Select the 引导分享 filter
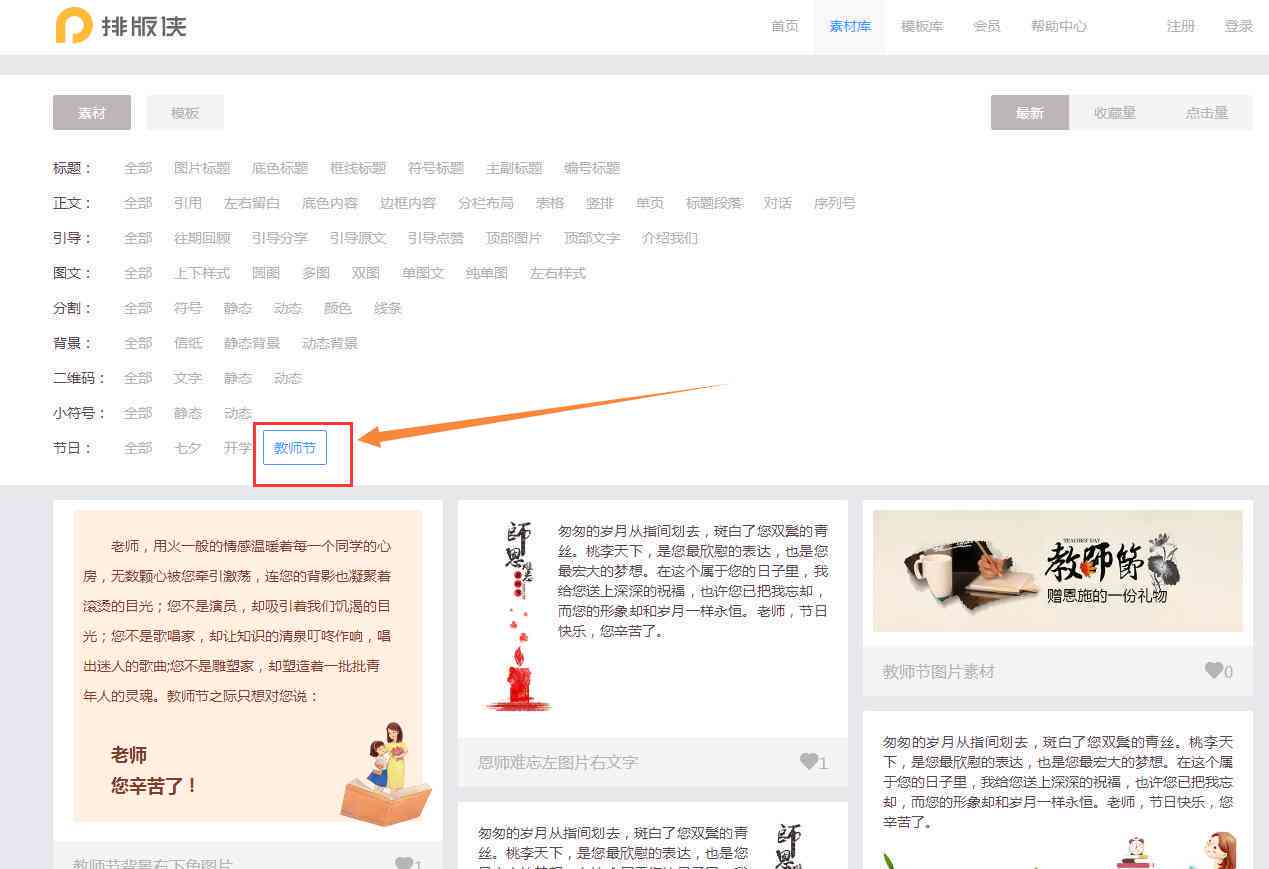 pos(280,238)
